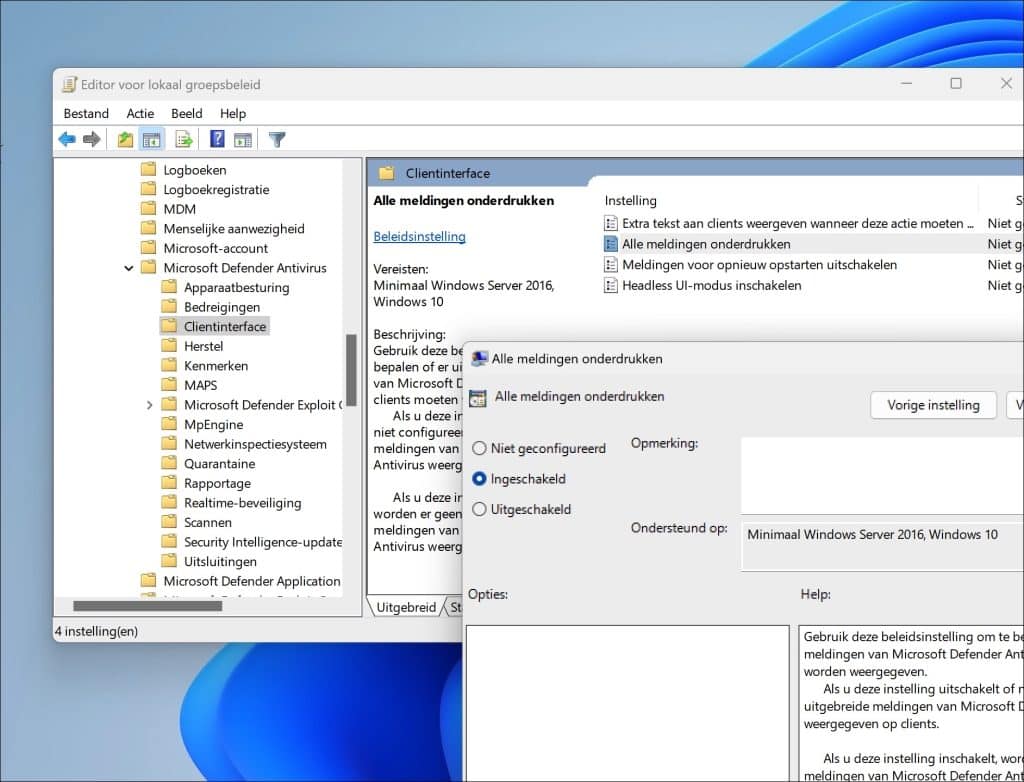1024x782 pixels.
Task: Click the dialog title bar icon of Alle meldingen onderdrukken
Action: [480, 359]
